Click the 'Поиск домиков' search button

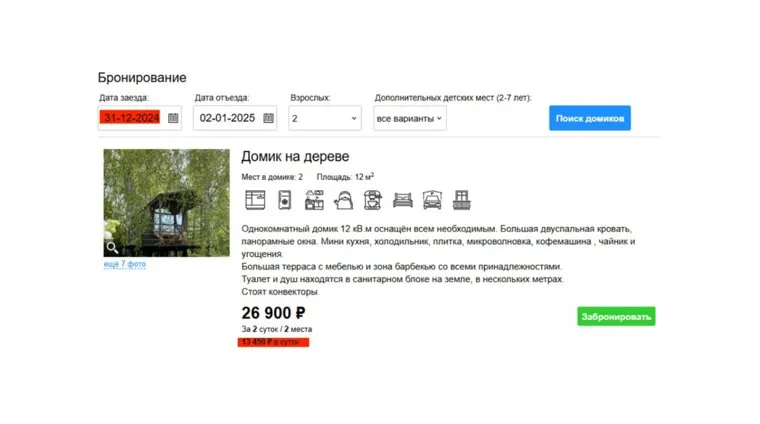[590, 118]
